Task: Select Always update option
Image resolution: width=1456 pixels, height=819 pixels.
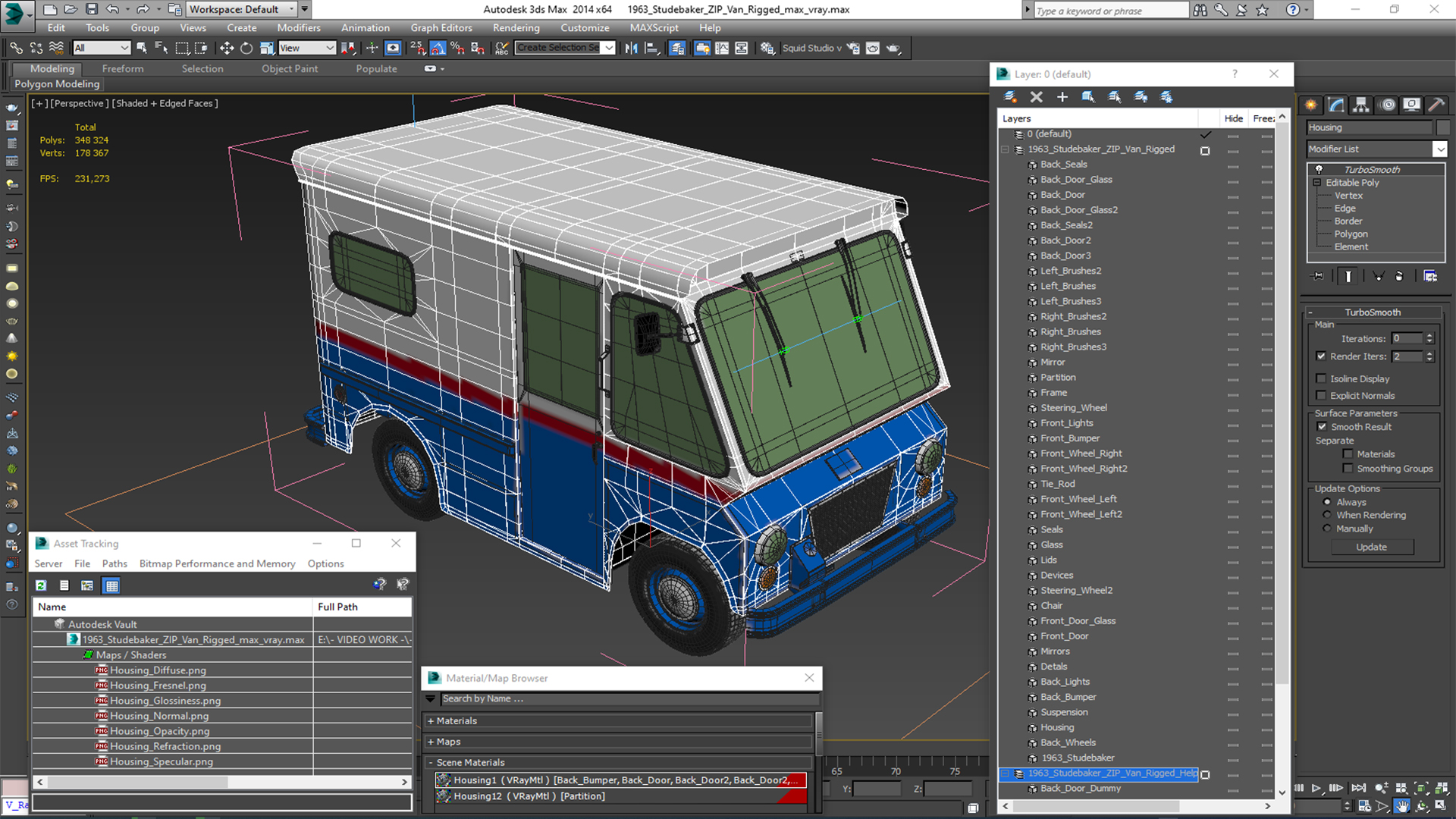Action: 1327,502
